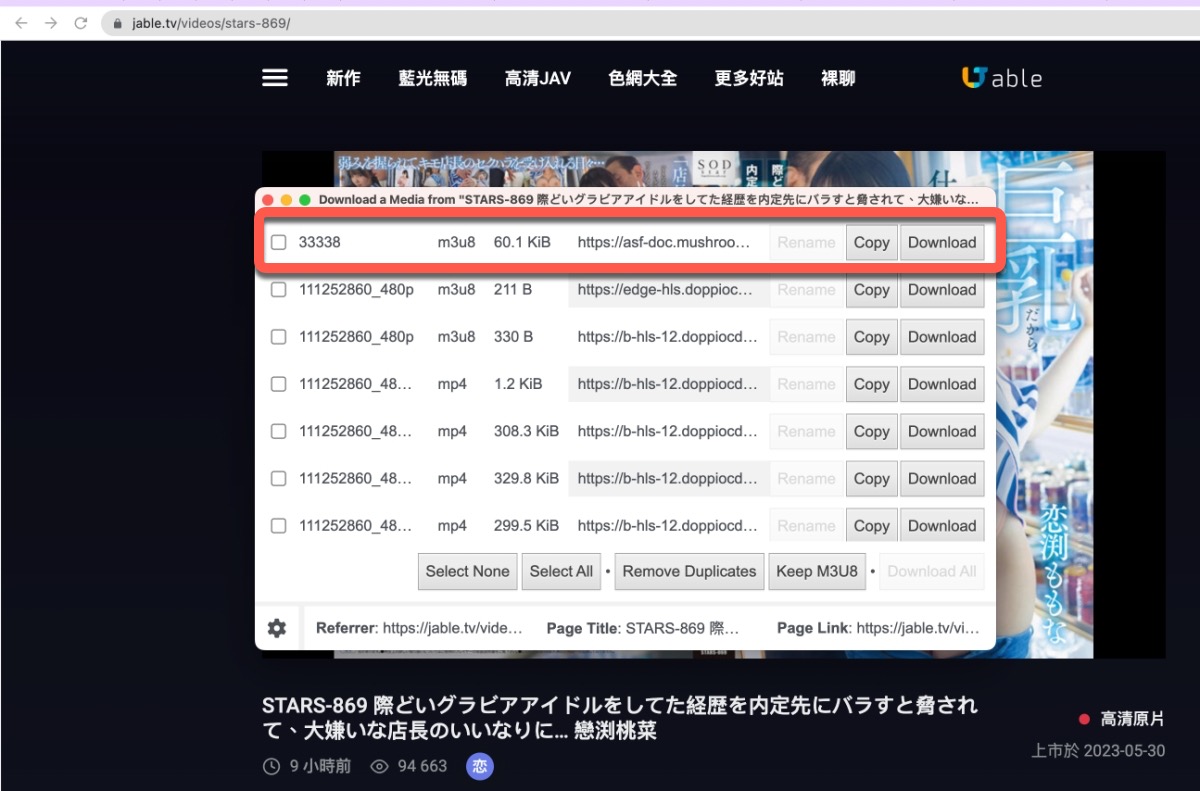Reload the page with the refresh icon
This screenshot has width=1200, height=791.
tap(81, 23)
